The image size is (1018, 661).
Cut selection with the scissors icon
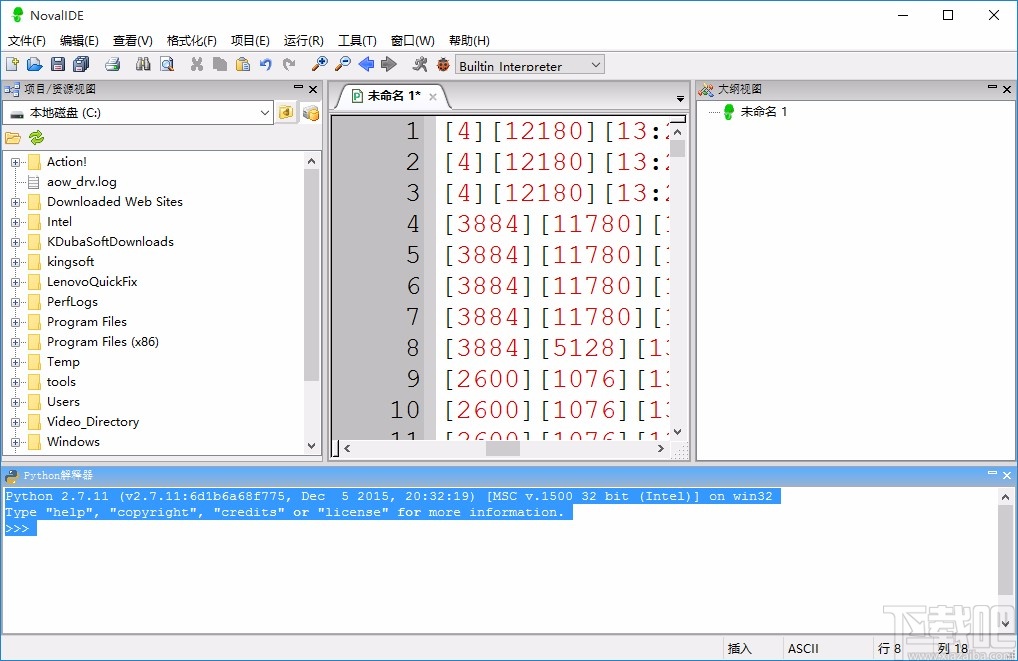click(197, 64)
